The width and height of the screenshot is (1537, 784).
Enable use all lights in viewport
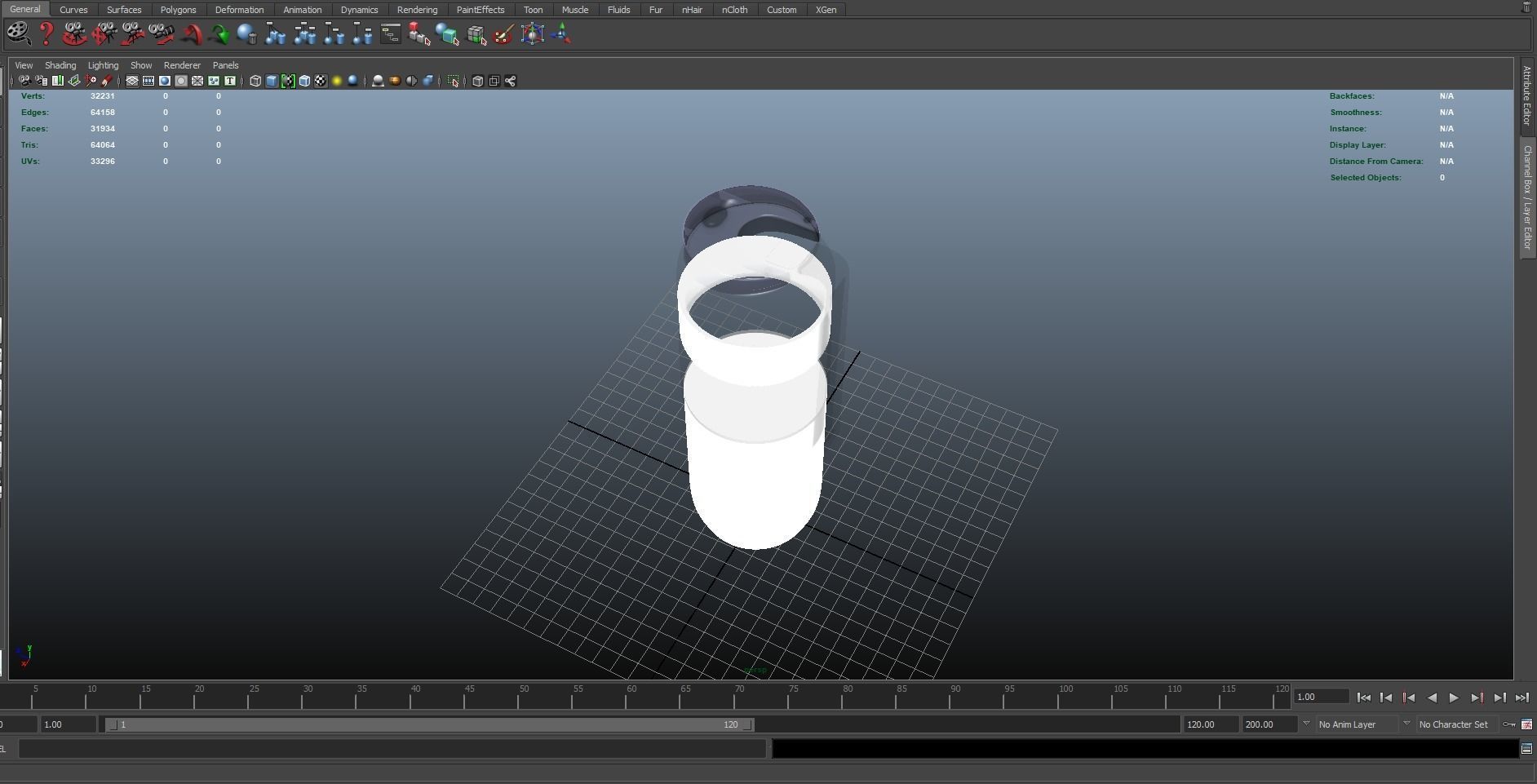coord(337,81)
